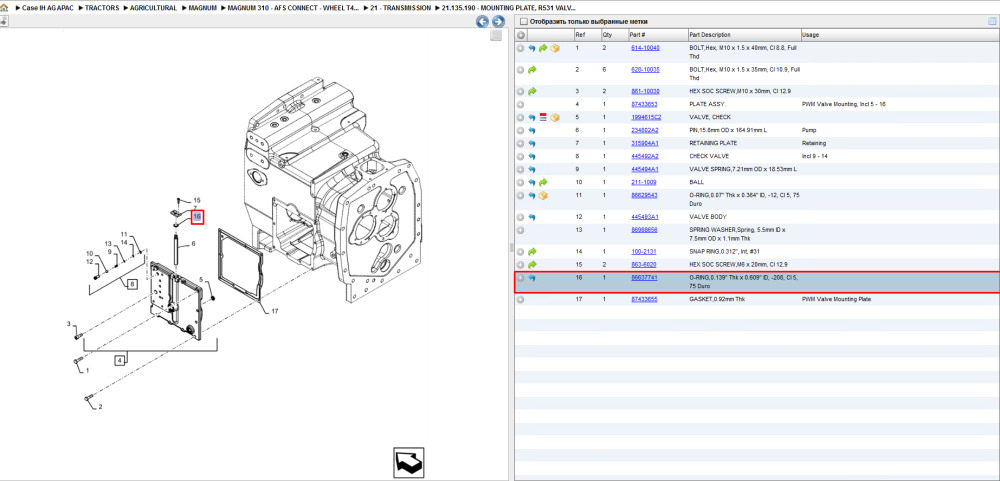The image size is (1000, 481).
Task: Click the blue arrow on VALVE SPRING row
Action: pos(532,169)
